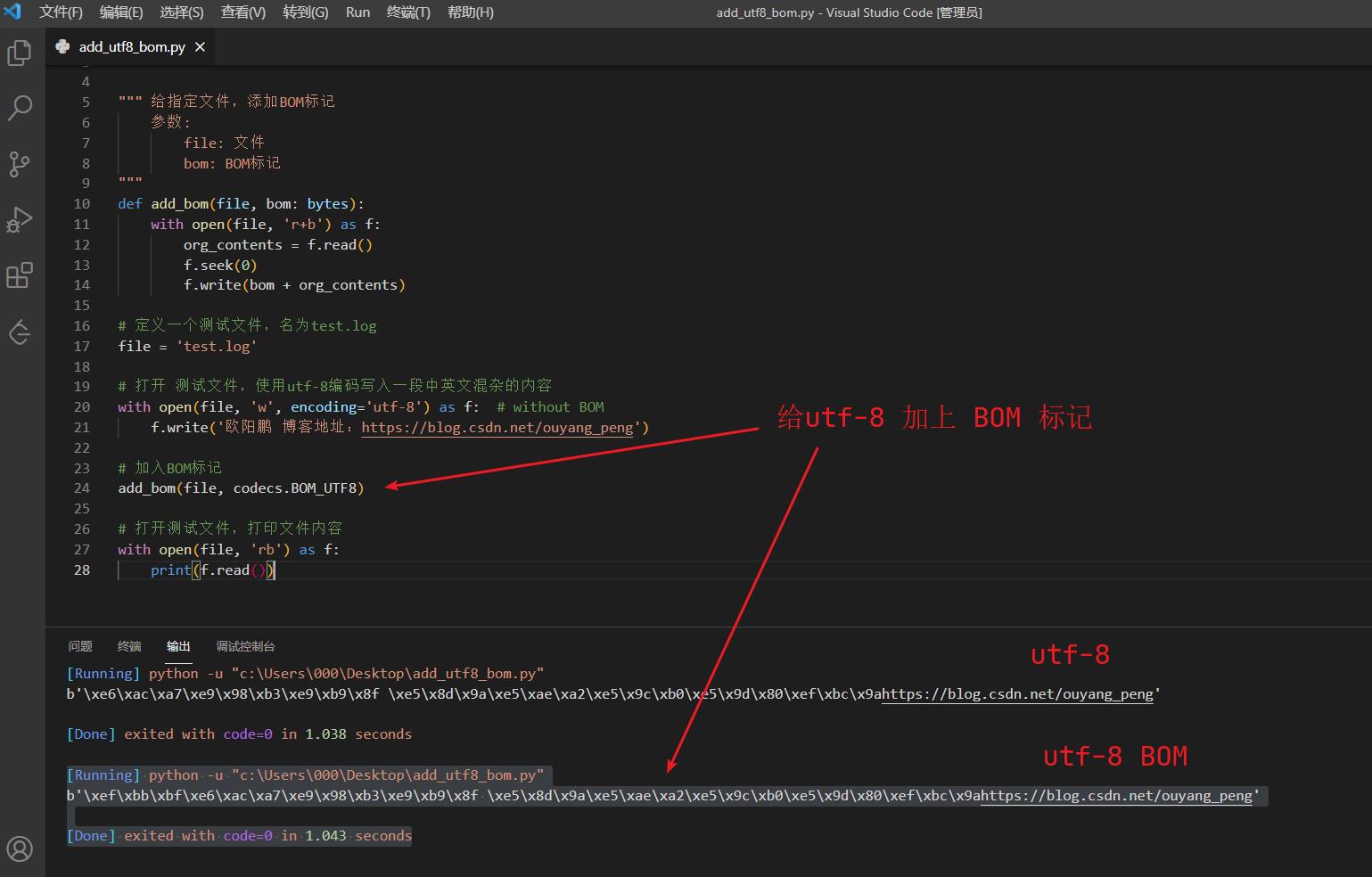Click the 'f.seek(0)' code line
The width and height of the screenshot is (1372, 877).
click(220, 266)
